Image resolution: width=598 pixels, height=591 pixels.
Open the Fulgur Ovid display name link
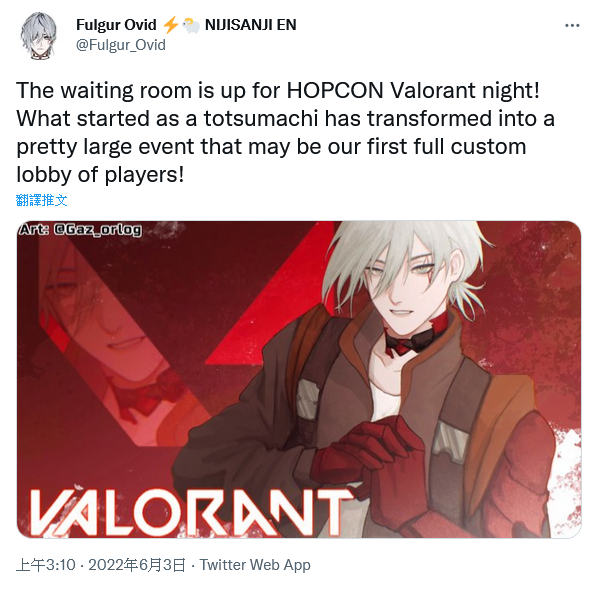coord(116,25)
